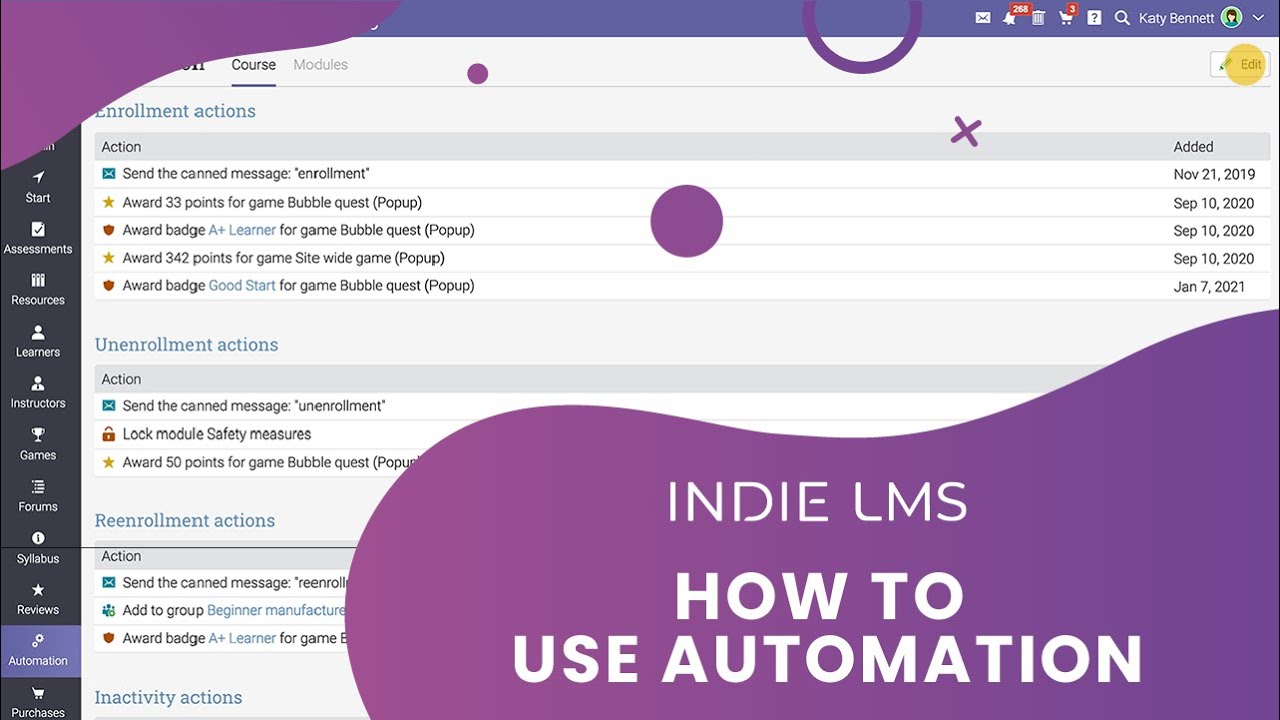Click the Added column header
This screenshot has height=720, width=1280.
coord(1193,147)
